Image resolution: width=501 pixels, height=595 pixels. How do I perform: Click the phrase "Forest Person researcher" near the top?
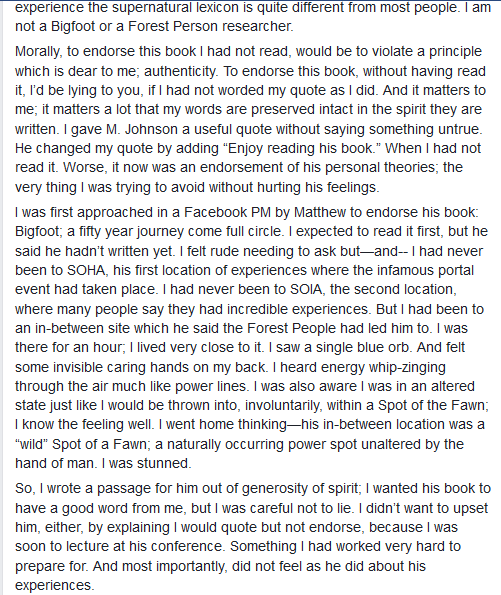210,26
